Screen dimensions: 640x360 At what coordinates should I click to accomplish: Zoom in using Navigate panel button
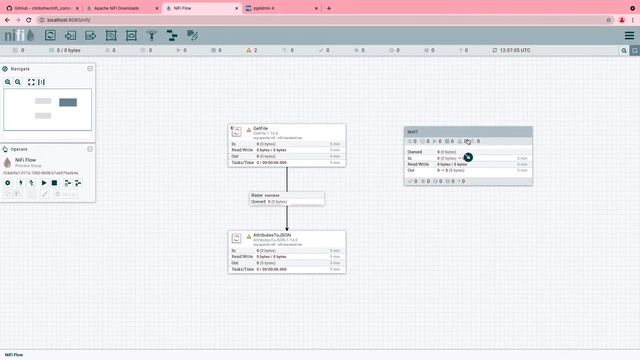point(8,82)
